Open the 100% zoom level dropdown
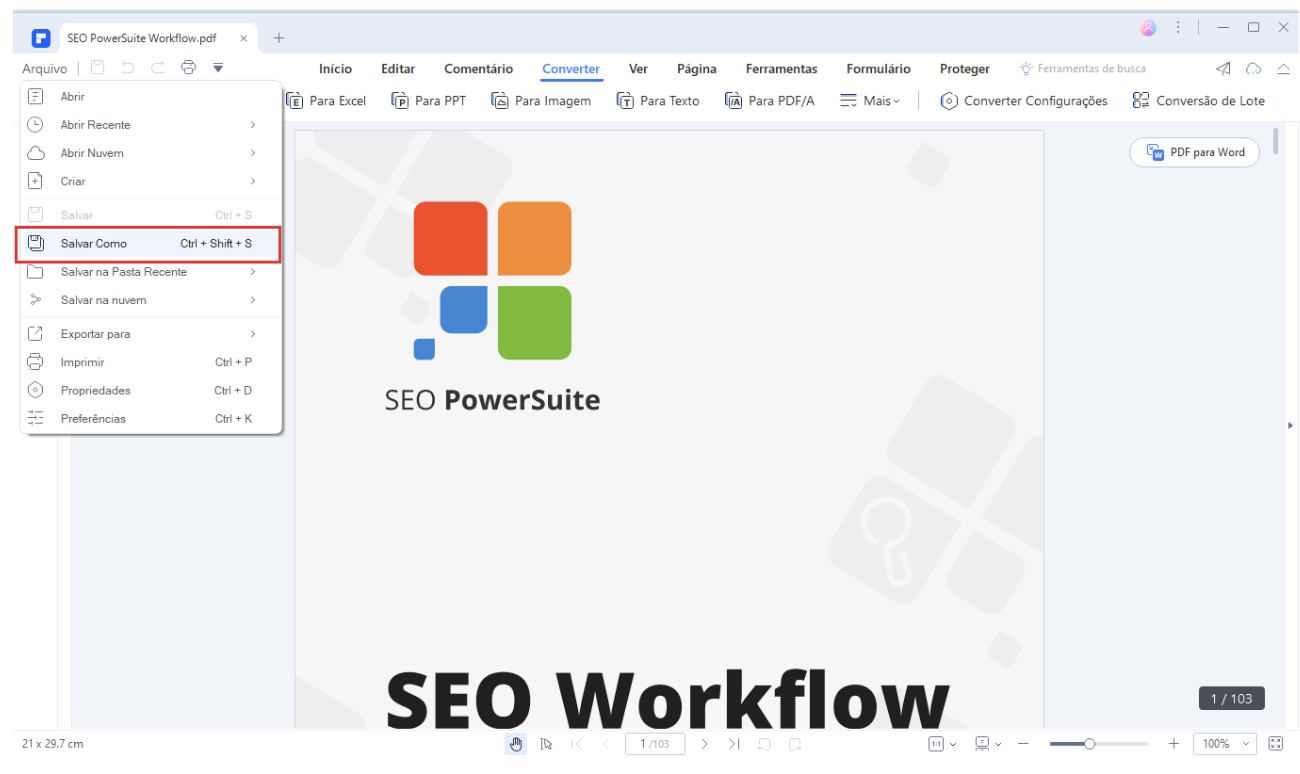The width and height of the screenshot is (1300, 774). point(1225,744)
